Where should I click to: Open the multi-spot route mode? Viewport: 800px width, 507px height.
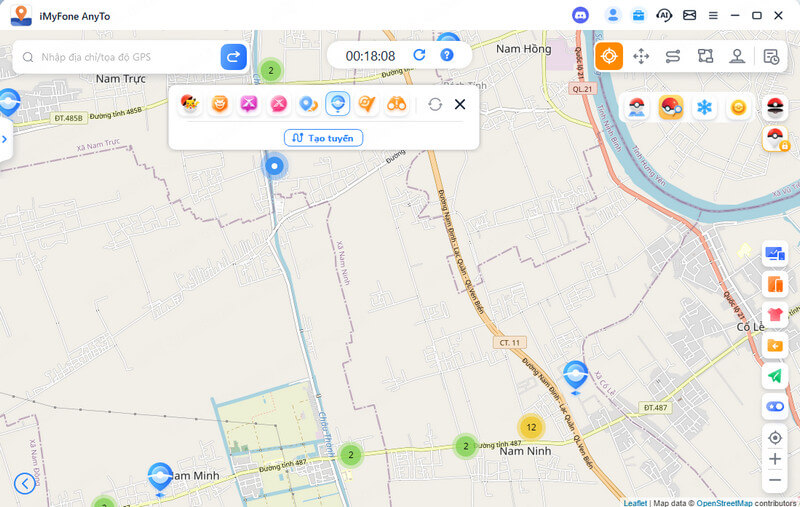point(705,56)
